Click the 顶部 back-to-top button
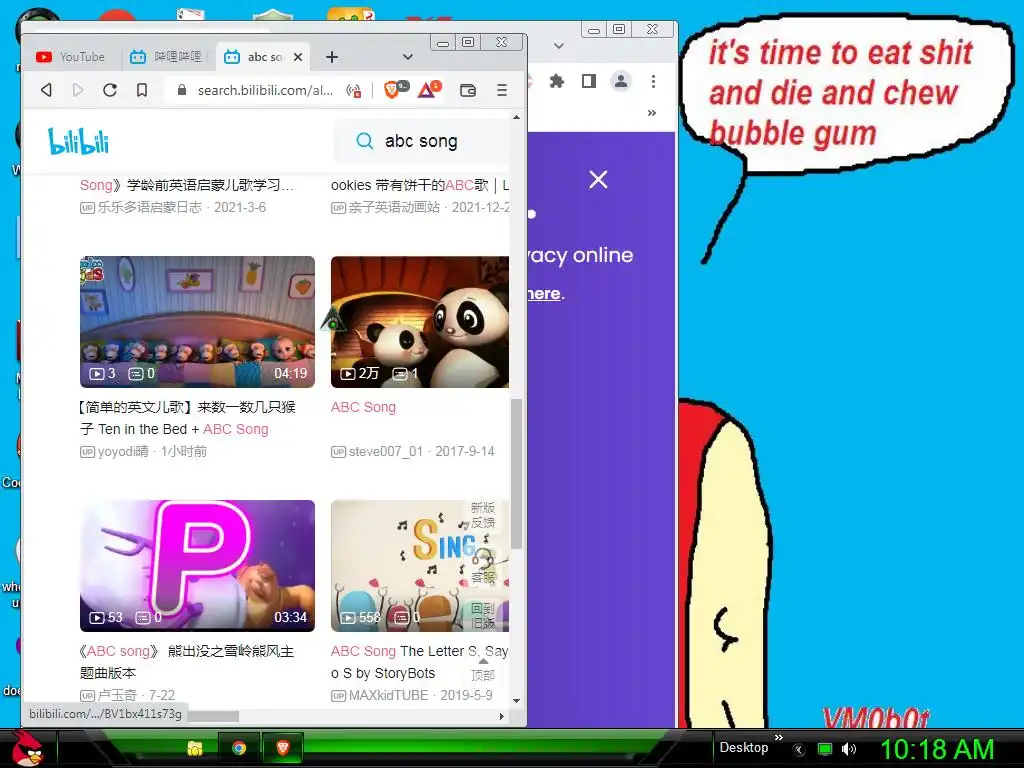Screen dimensions: 1024x768 point(483,671)
